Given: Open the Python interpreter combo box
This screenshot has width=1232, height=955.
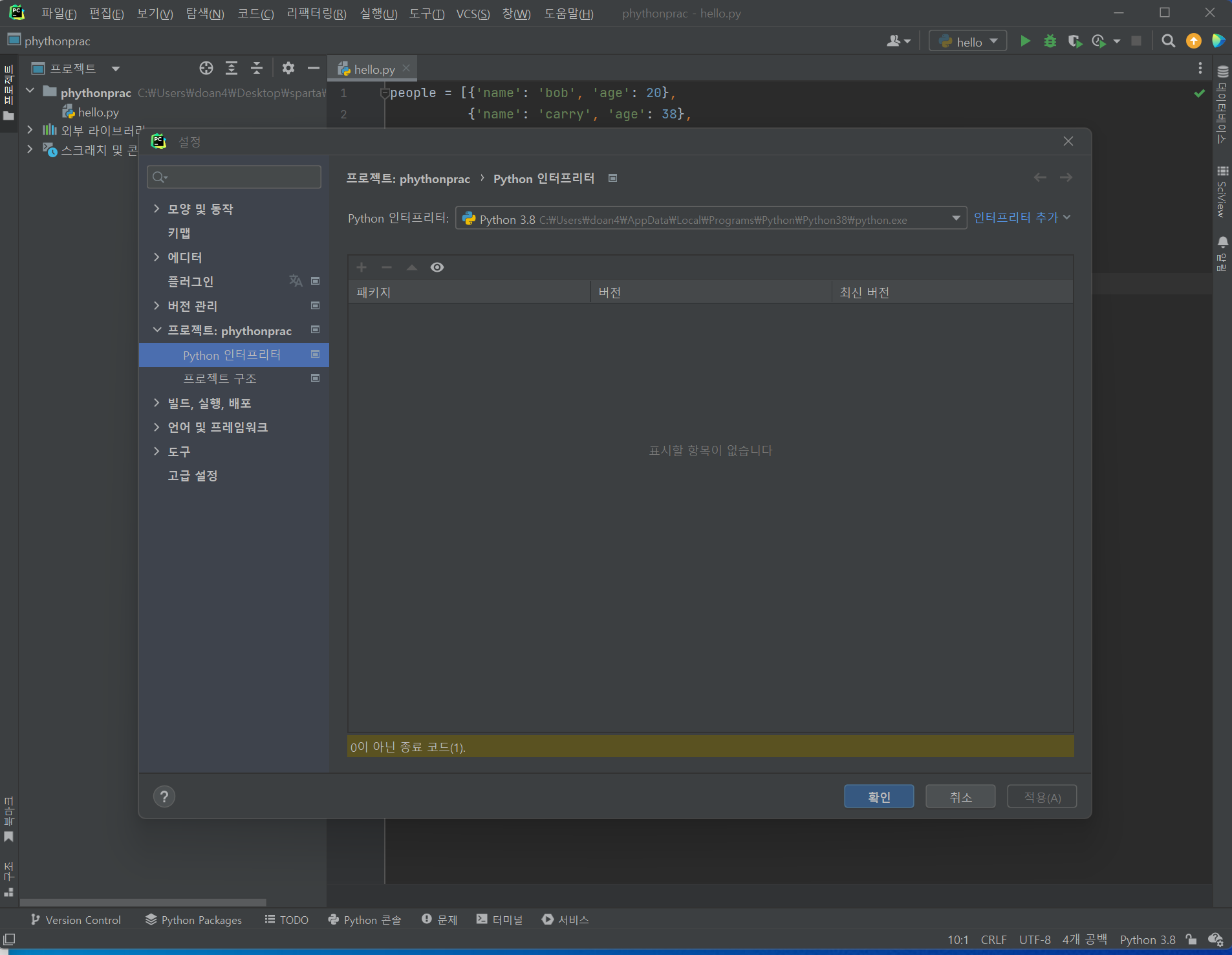Looking at the screenshot, I should 711,218.
